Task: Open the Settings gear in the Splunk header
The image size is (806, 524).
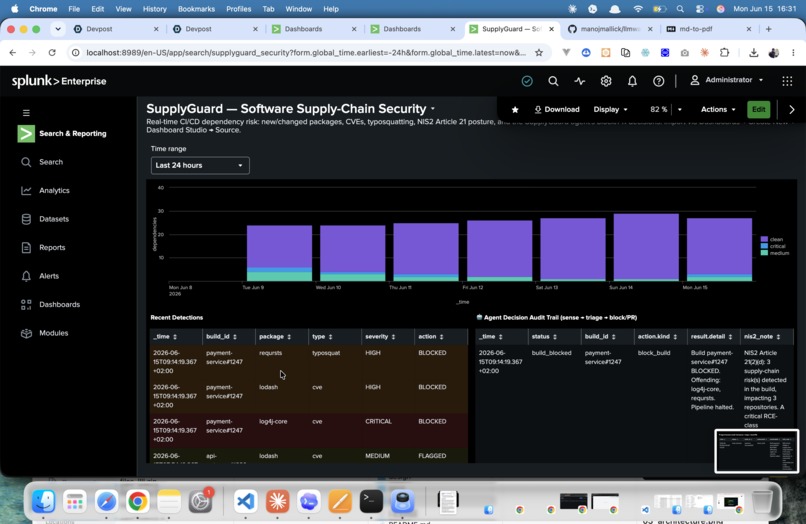Action: pos(606,81)
